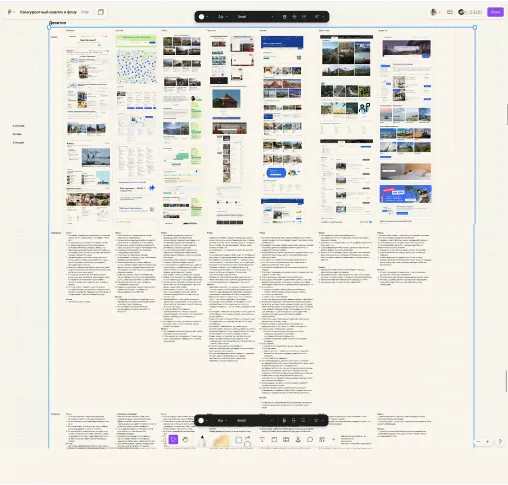Pick the Marker pen tool
This screenshot has width=508, height=485.
202,441
